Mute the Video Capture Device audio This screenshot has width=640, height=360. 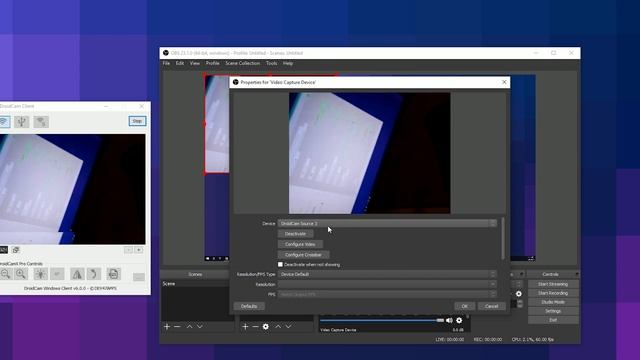[x=449, y=320]
